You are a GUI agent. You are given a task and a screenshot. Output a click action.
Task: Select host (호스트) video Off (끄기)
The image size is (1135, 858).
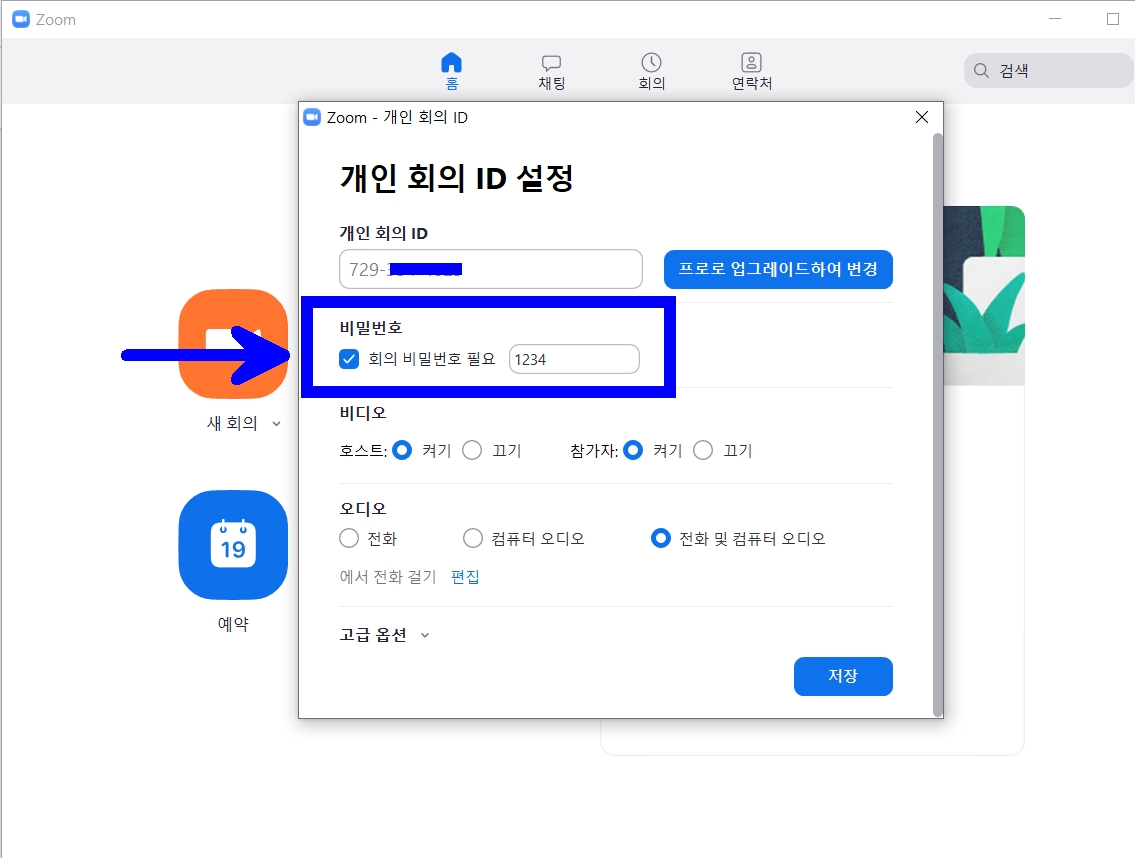(x=472, y=450)
